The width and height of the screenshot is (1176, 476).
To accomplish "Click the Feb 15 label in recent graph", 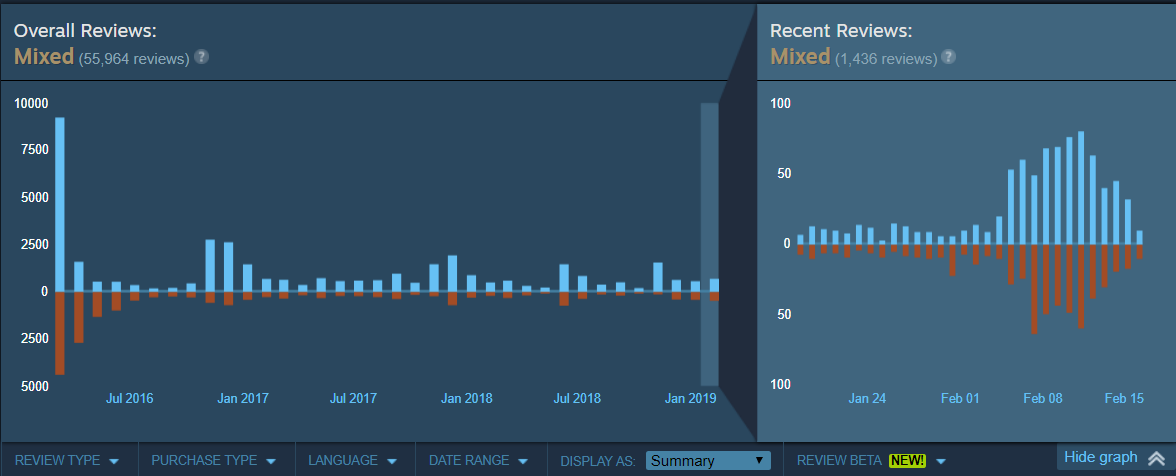I will pos(1124,398).
